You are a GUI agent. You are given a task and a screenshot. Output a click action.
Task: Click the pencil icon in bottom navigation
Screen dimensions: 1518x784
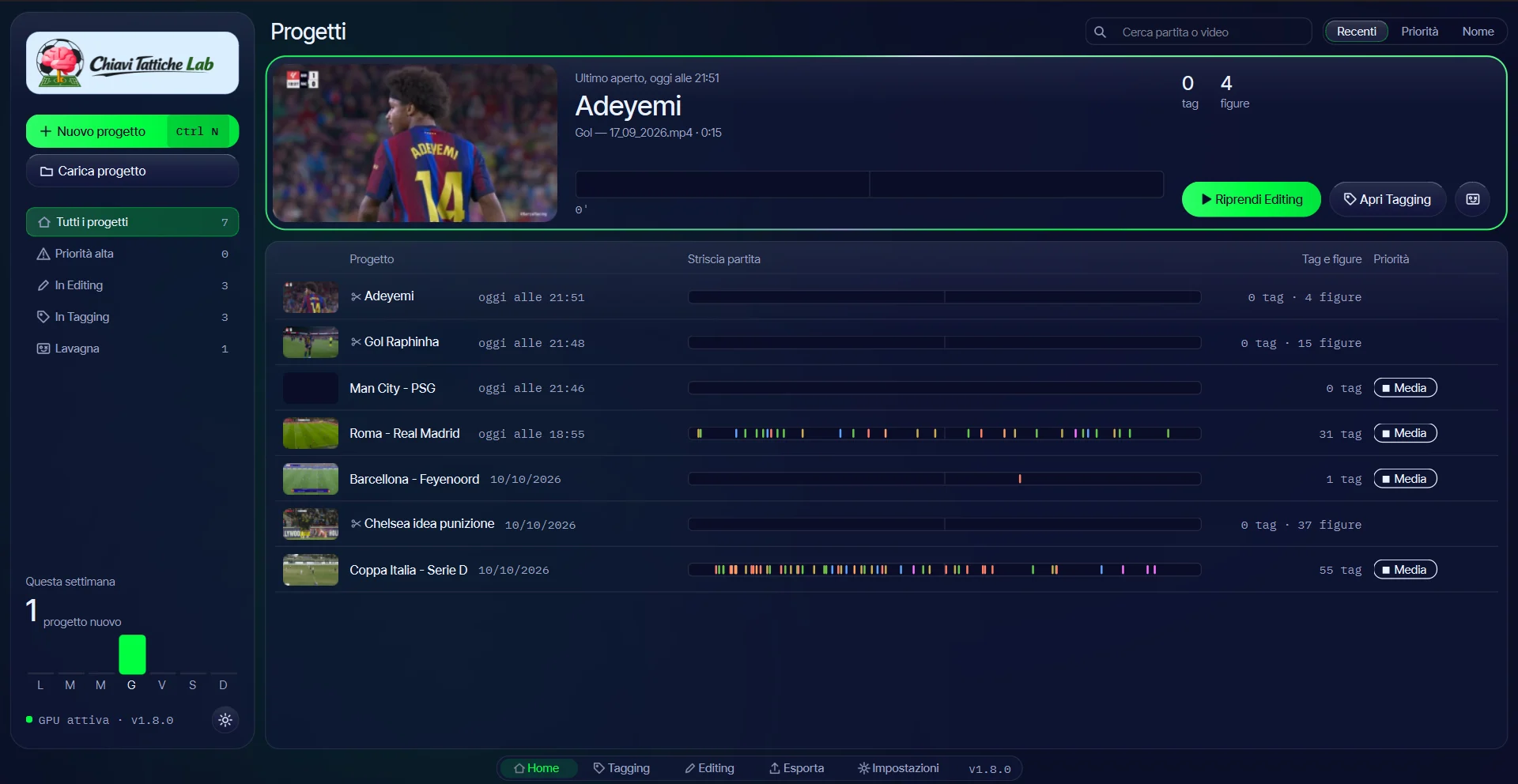690,768
